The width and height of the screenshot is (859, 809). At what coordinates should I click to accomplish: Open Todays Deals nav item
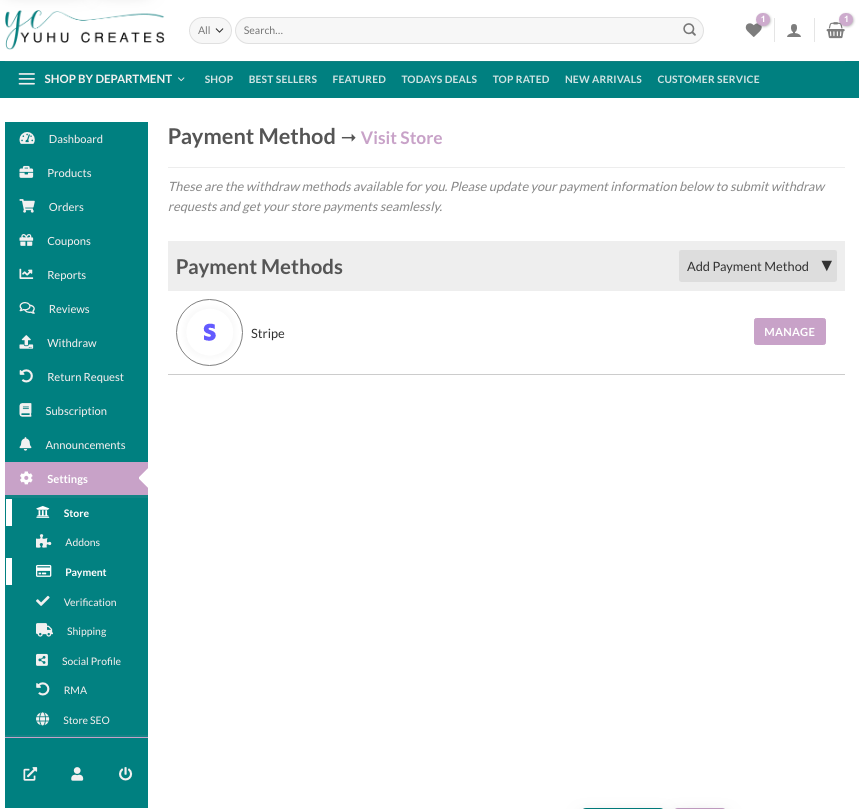pos(439,79)
